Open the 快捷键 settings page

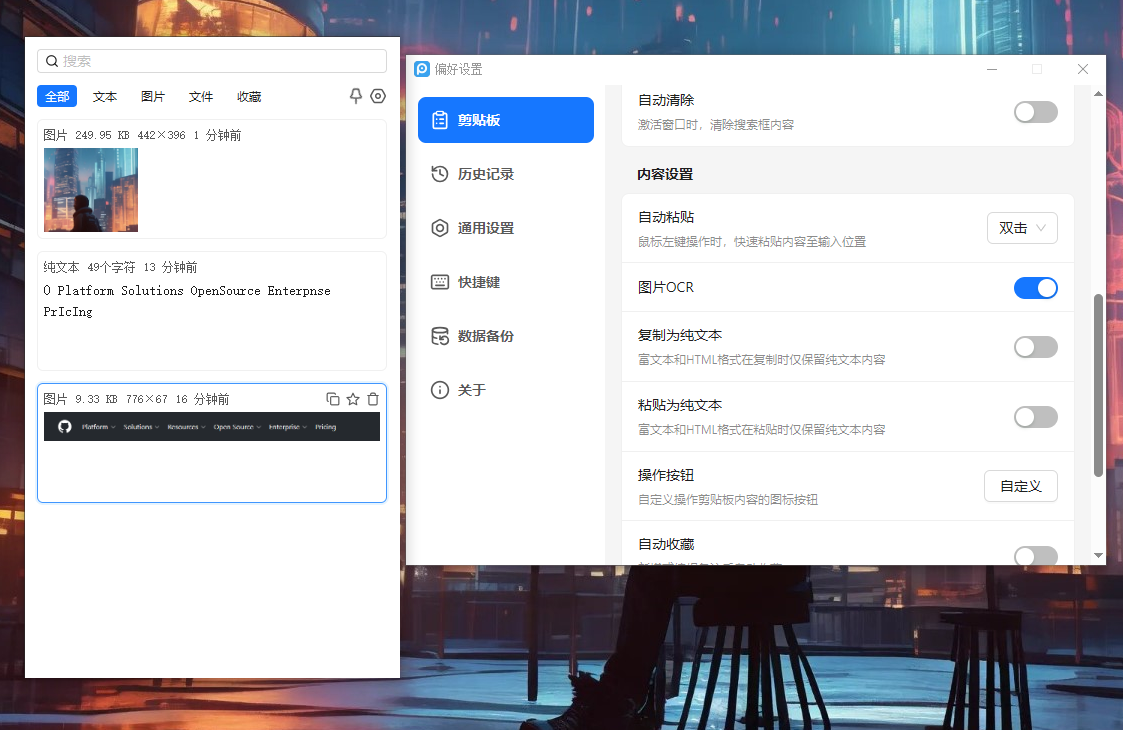click(506, 282)
